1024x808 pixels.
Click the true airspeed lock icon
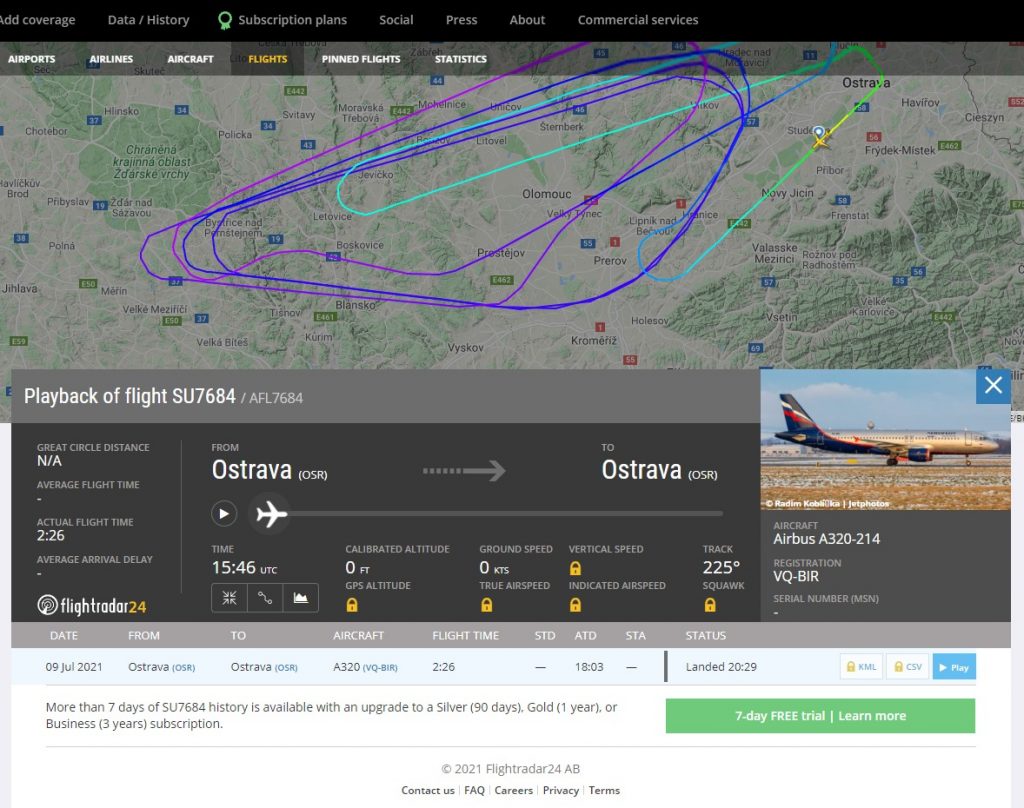tap(487, 605)
